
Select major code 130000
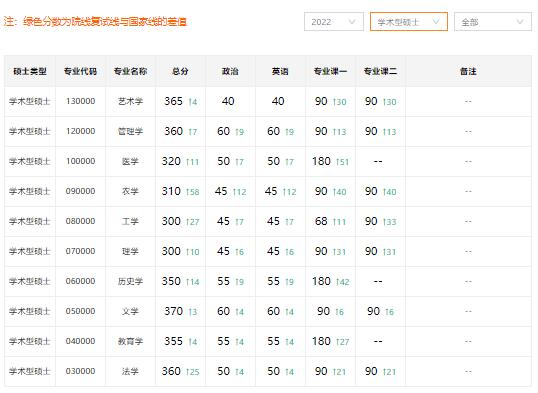[81, 101]
